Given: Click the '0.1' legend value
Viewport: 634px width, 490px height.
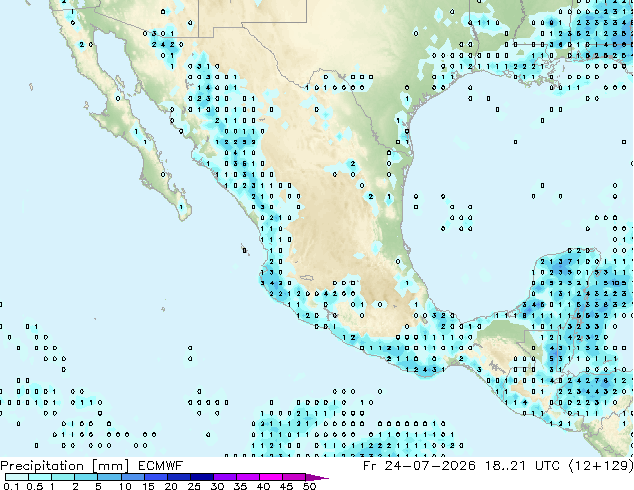Looking at the screenshot, I should (x=11, y=486).
